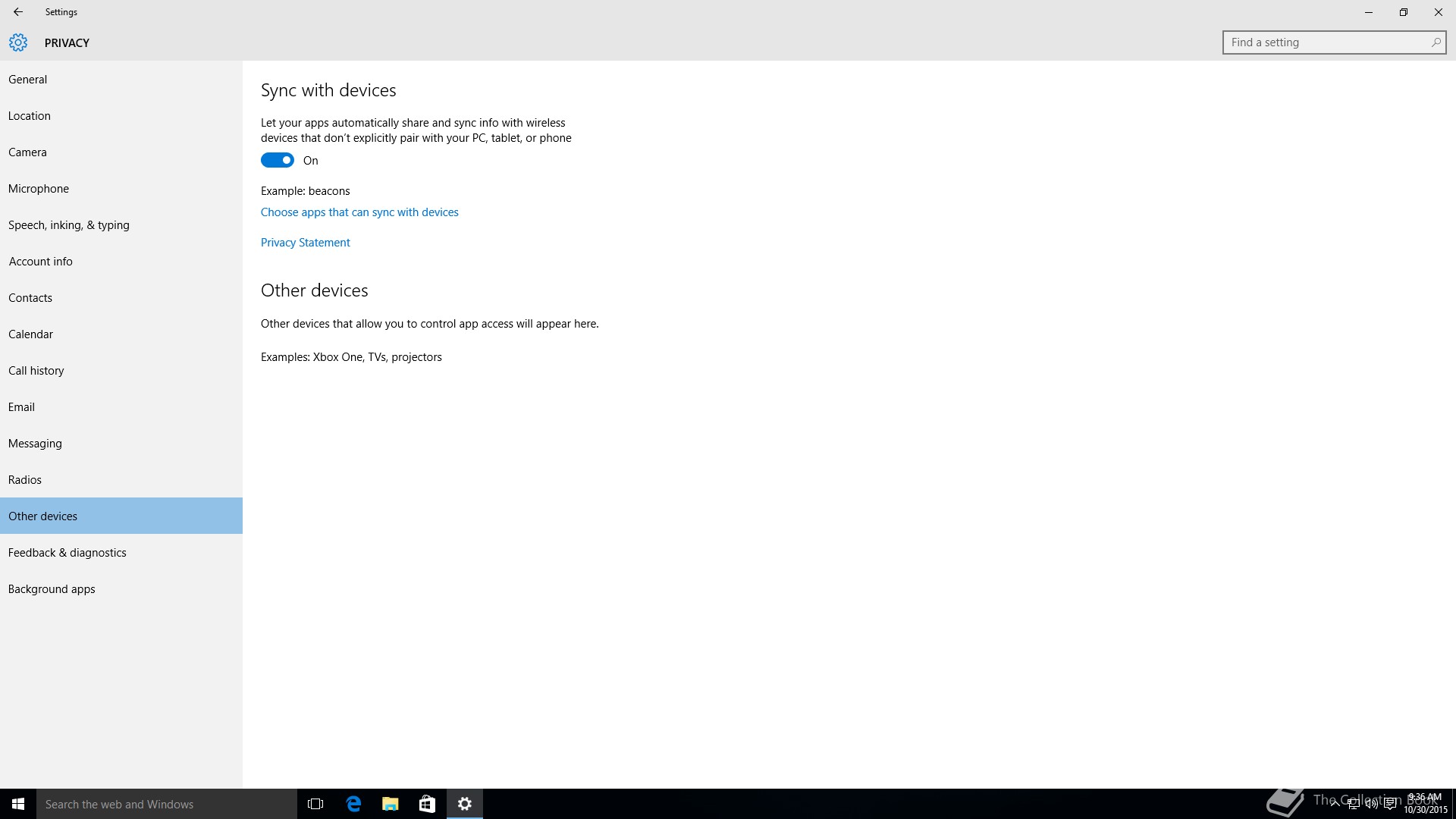The image size is (1456, 819).
Task: Turn off the Sync with devices toggle
Action: click(x=278, y=160)
